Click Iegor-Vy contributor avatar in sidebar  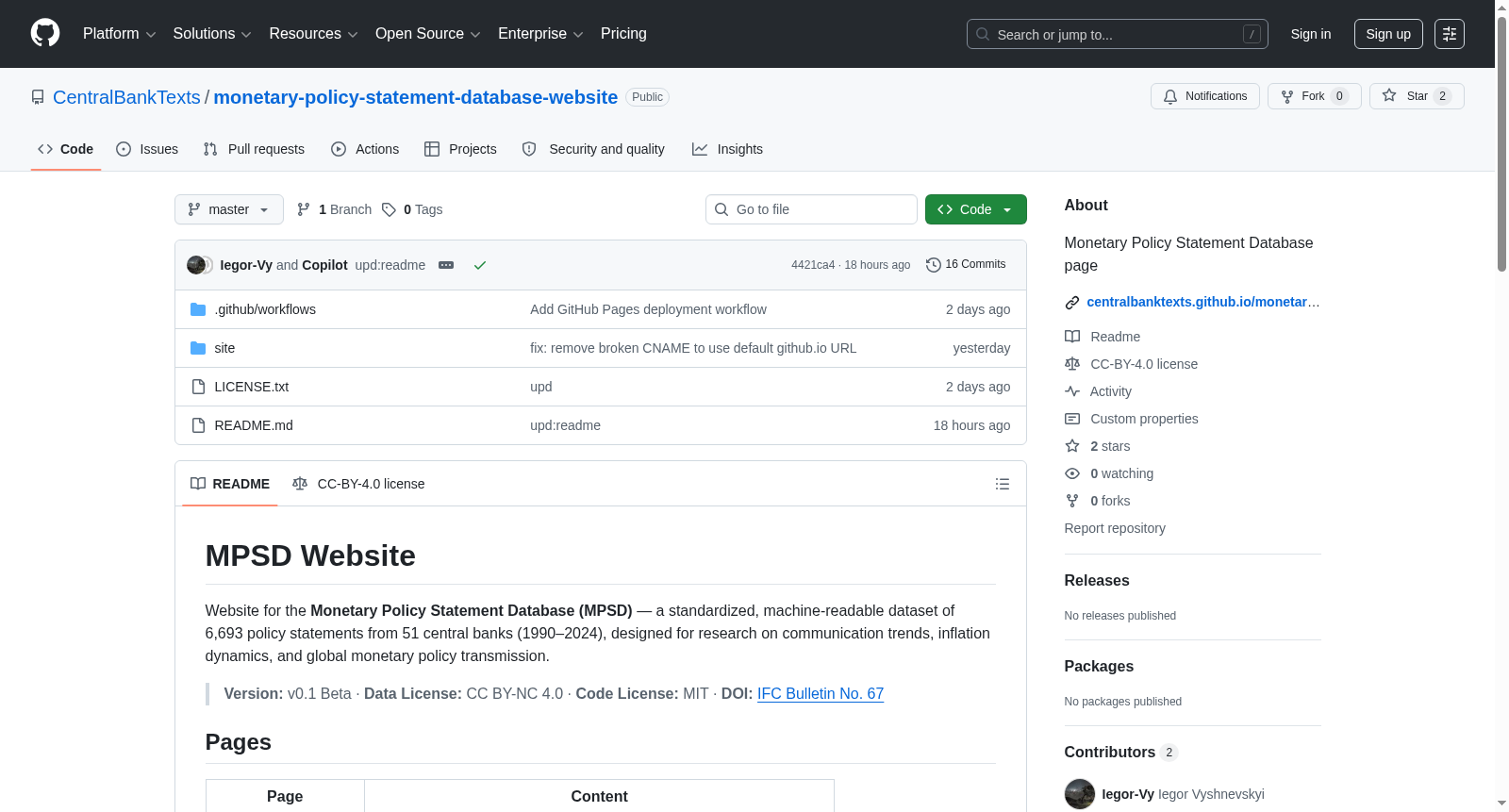1080,794
